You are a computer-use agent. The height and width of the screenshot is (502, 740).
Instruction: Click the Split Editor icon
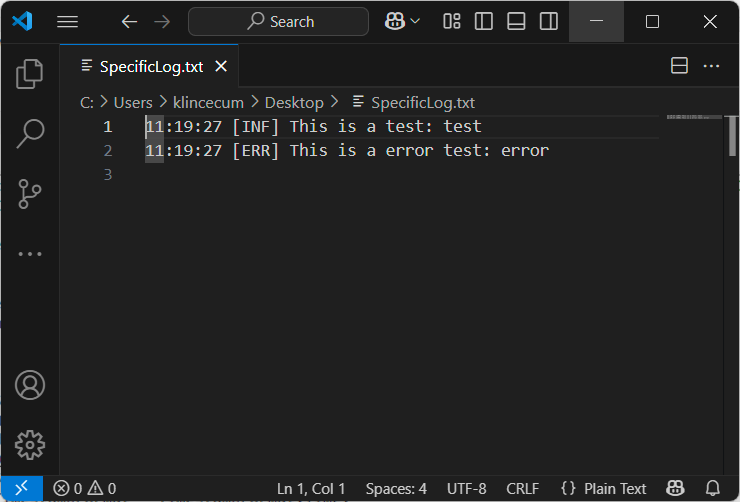pos(679,66)
